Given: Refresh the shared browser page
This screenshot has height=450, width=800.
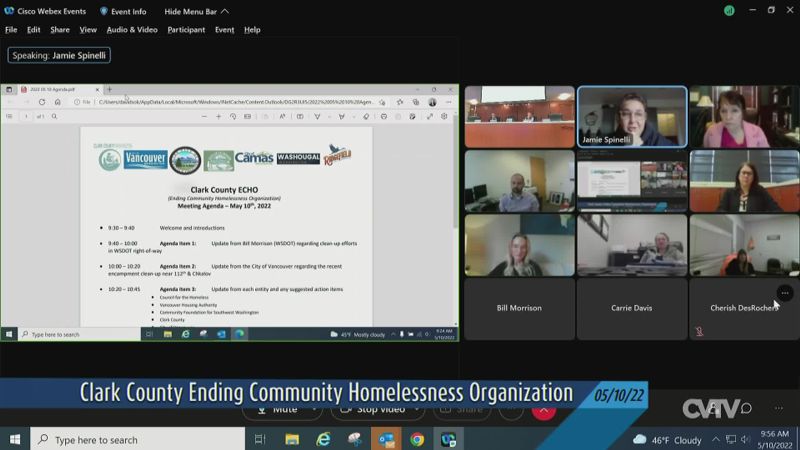Looking at the screenshot, I should pyautogui.click(x=42, y=102).
